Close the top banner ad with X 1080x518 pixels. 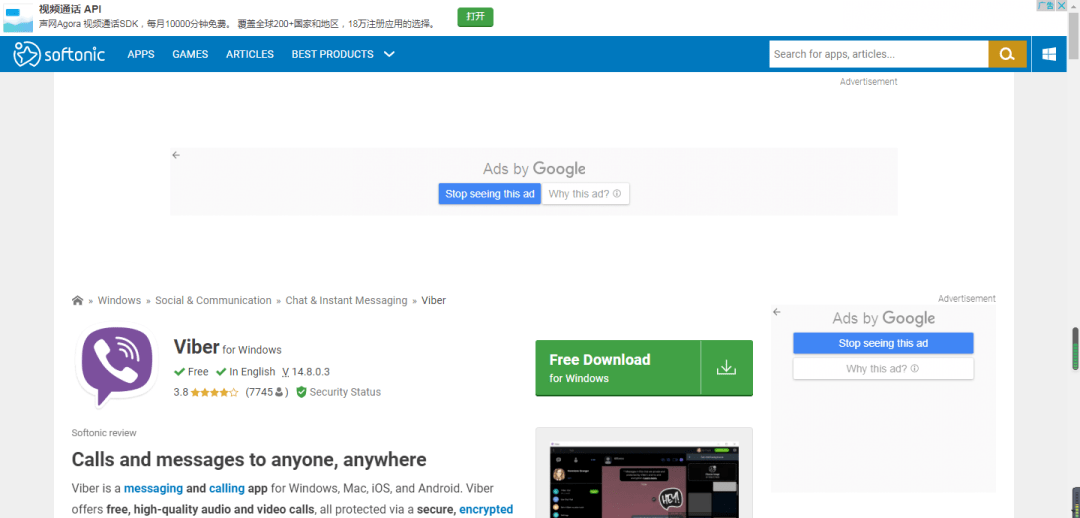coord(1062,6)
